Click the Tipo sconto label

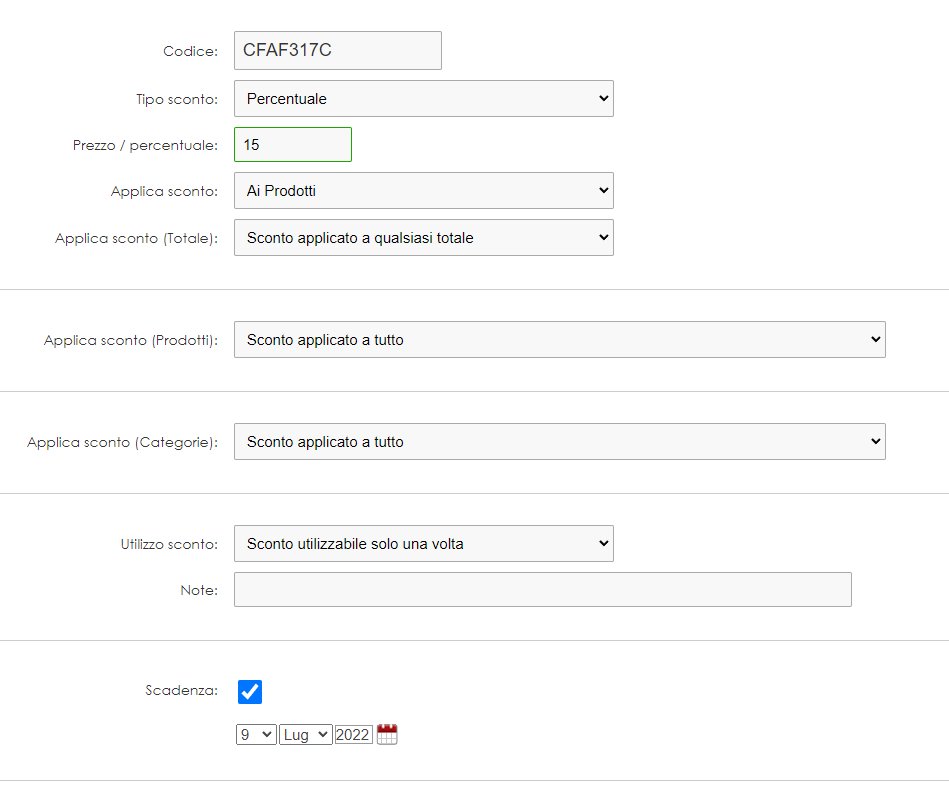[177, 99]
